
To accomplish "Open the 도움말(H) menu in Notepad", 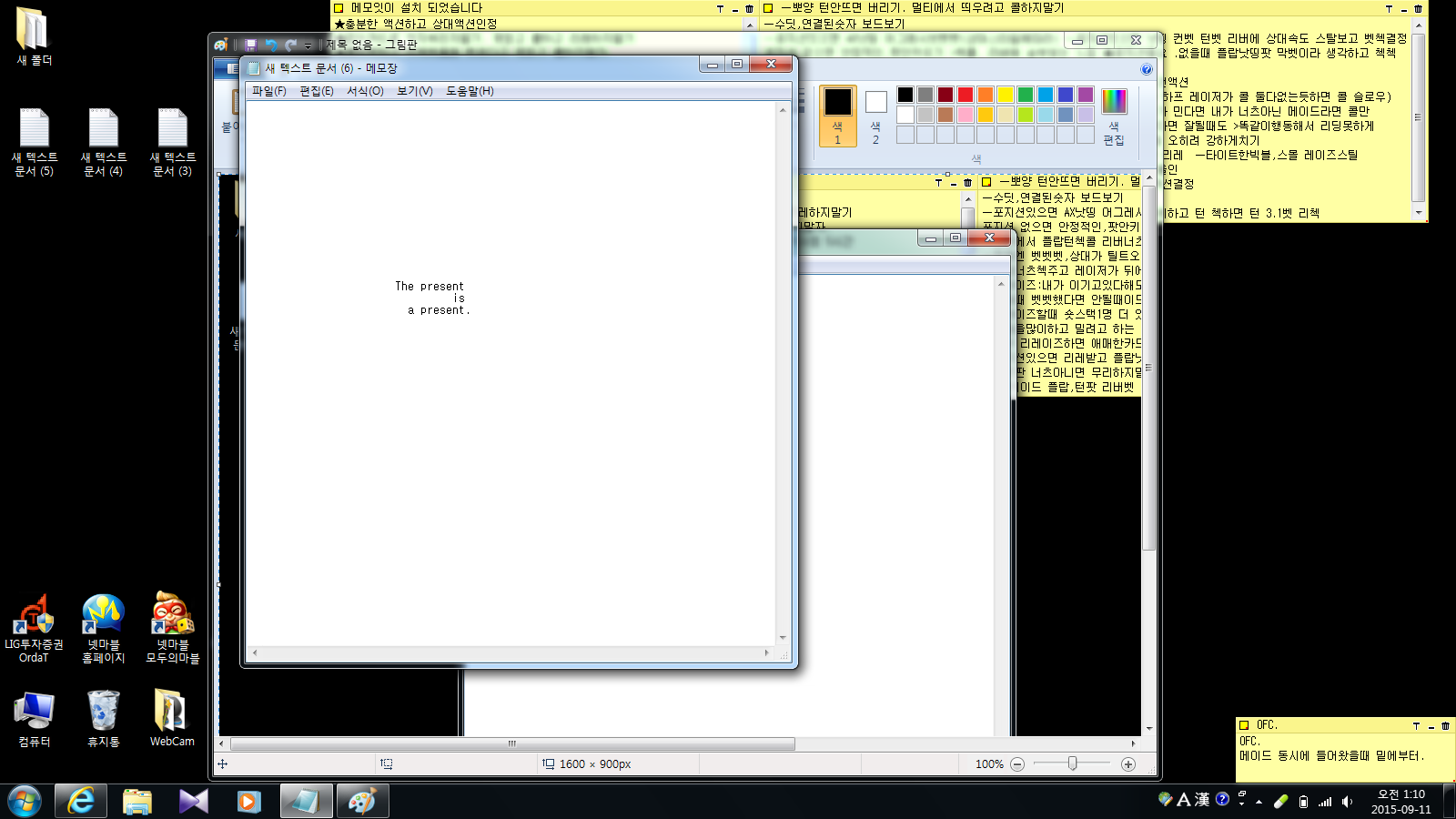I will [470, 91].
